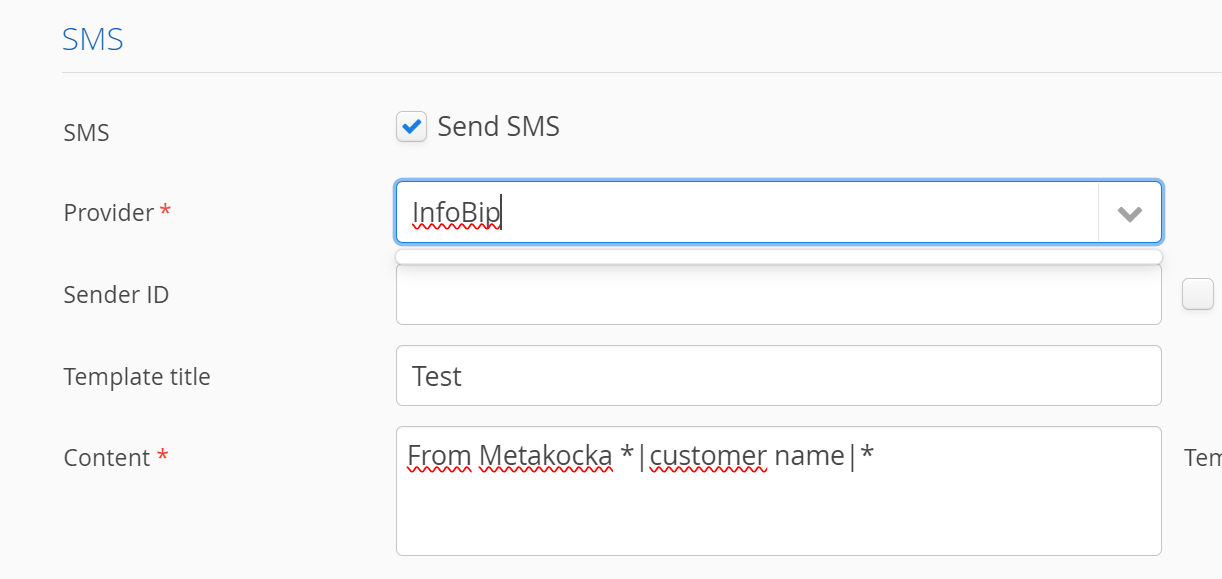Click the customer name placeholder in Content
The width and height of the screenshot is (1222, 579).
tap(747, 456)
